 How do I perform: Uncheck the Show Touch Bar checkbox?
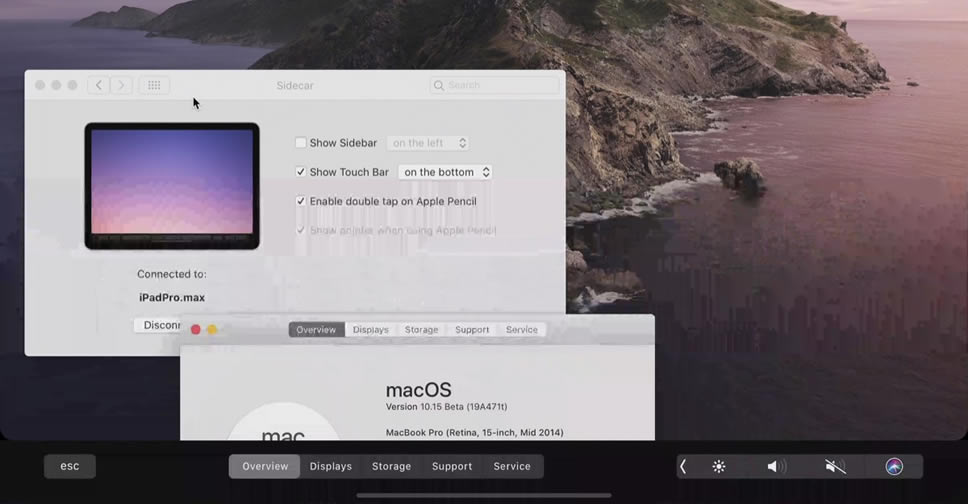coord(301,172)
